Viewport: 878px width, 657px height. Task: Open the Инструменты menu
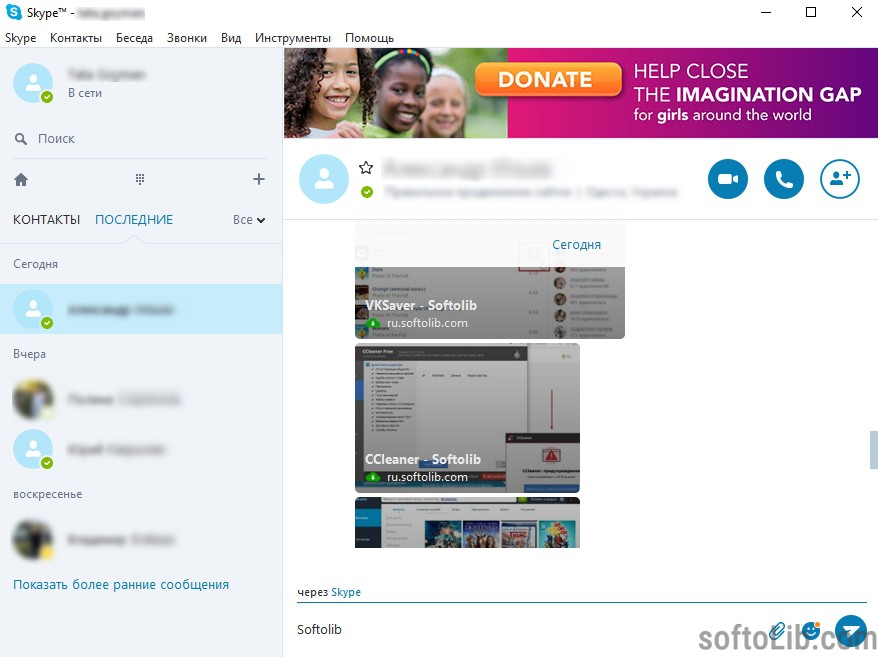[x=293, y=38]
